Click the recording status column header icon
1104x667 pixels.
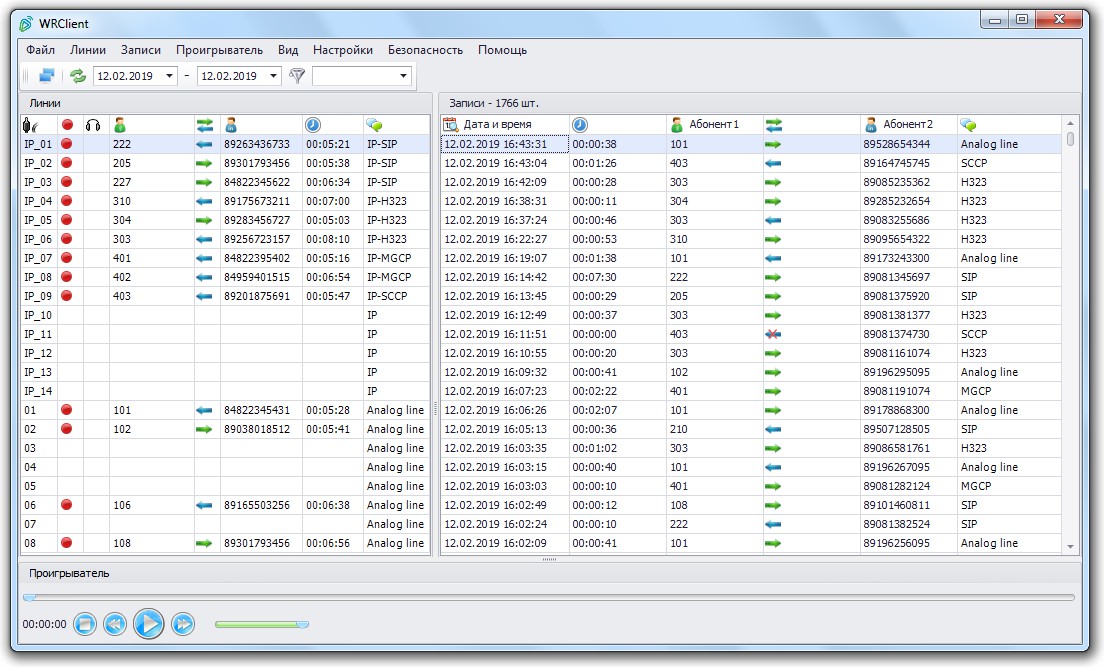67,125
